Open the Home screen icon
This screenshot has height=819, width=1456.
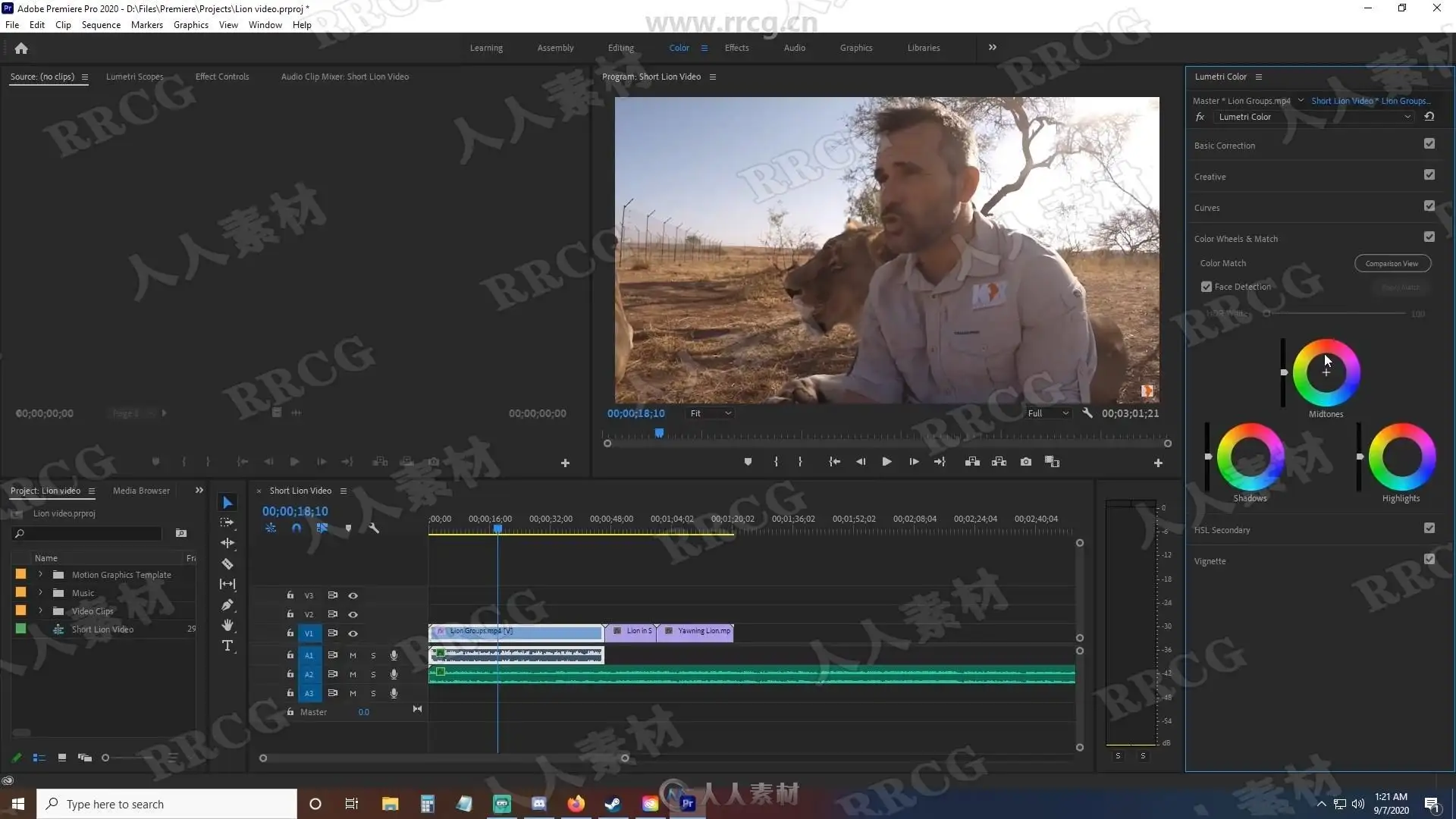21,49
